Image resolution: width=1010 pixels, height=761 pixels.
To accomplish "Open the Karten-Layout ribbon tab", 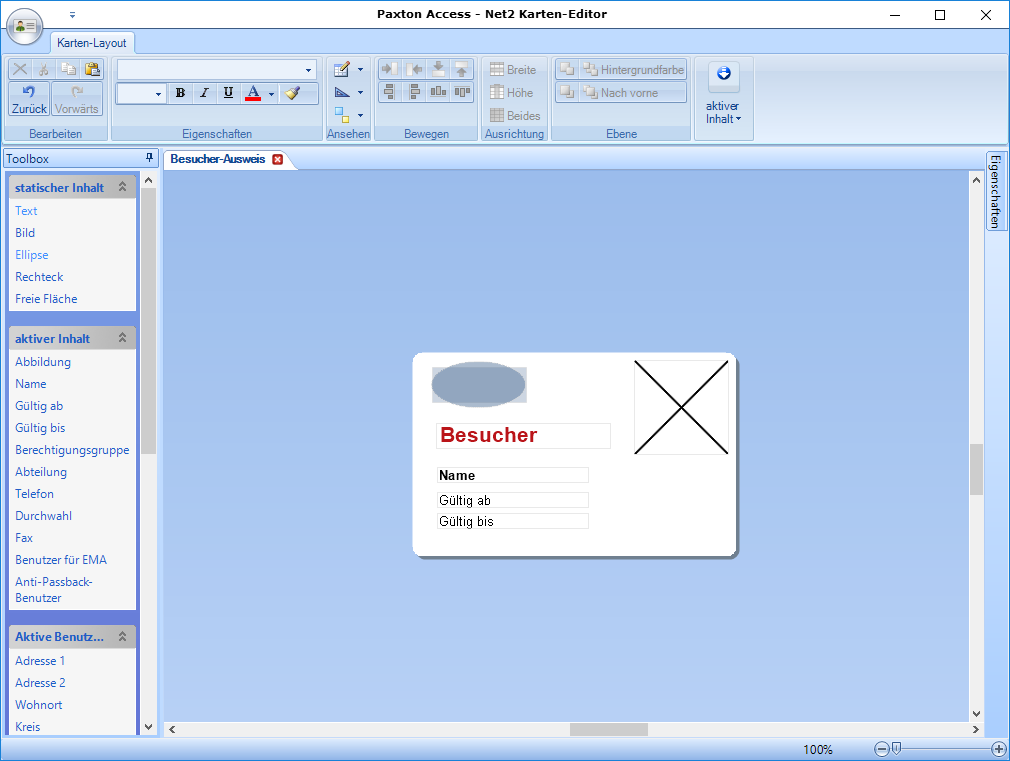I will [92, 43].
